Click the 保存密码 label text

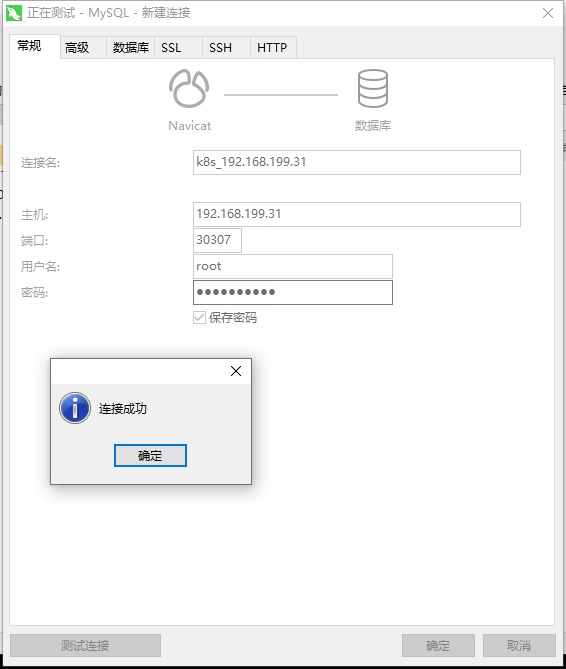tap(233, 317)
